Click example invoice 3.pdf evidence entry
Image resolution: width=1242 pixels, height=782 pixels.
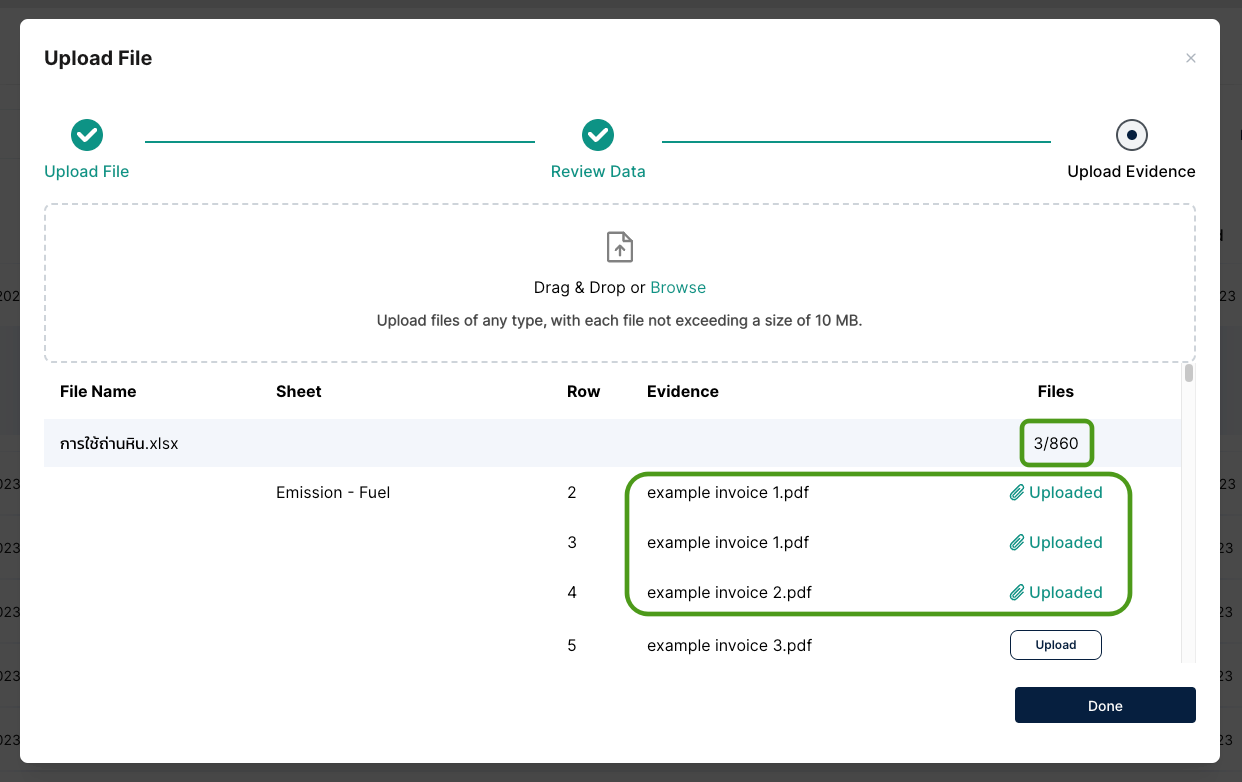729,646
